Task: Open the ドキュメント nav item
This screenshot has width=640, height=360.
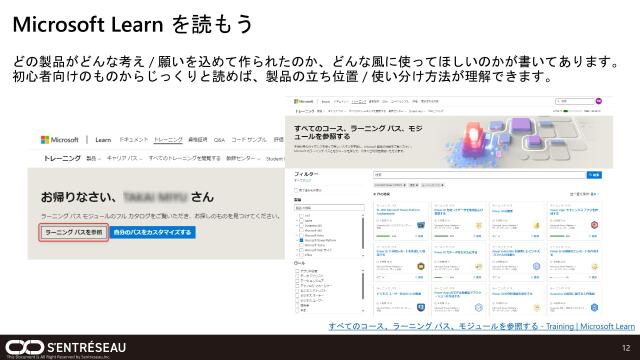Action: (133, 140)
